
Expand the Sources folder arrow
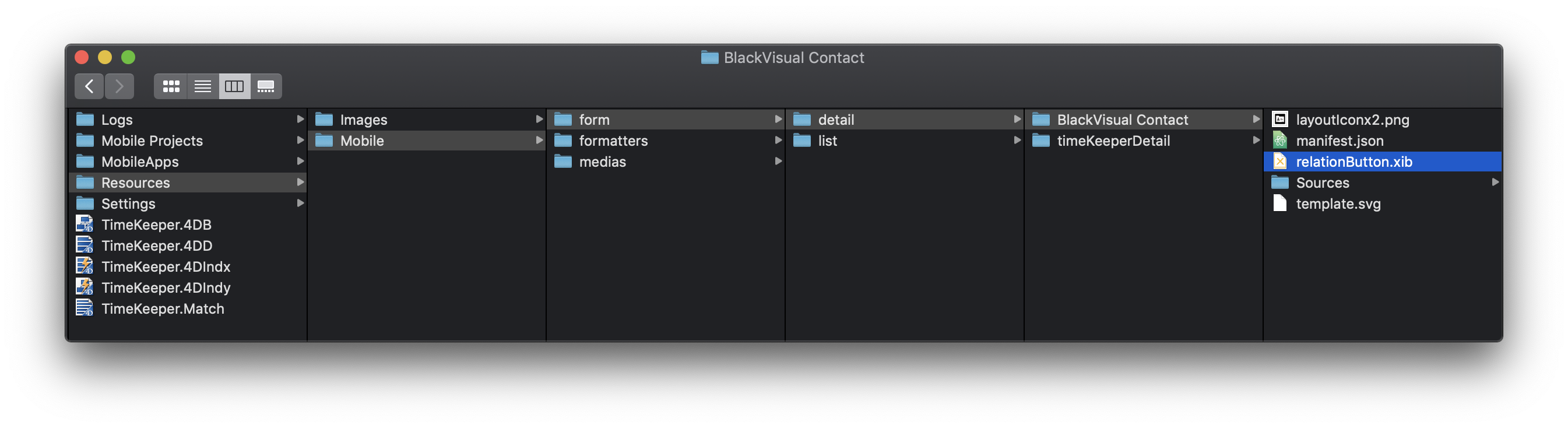point(1495,182)
